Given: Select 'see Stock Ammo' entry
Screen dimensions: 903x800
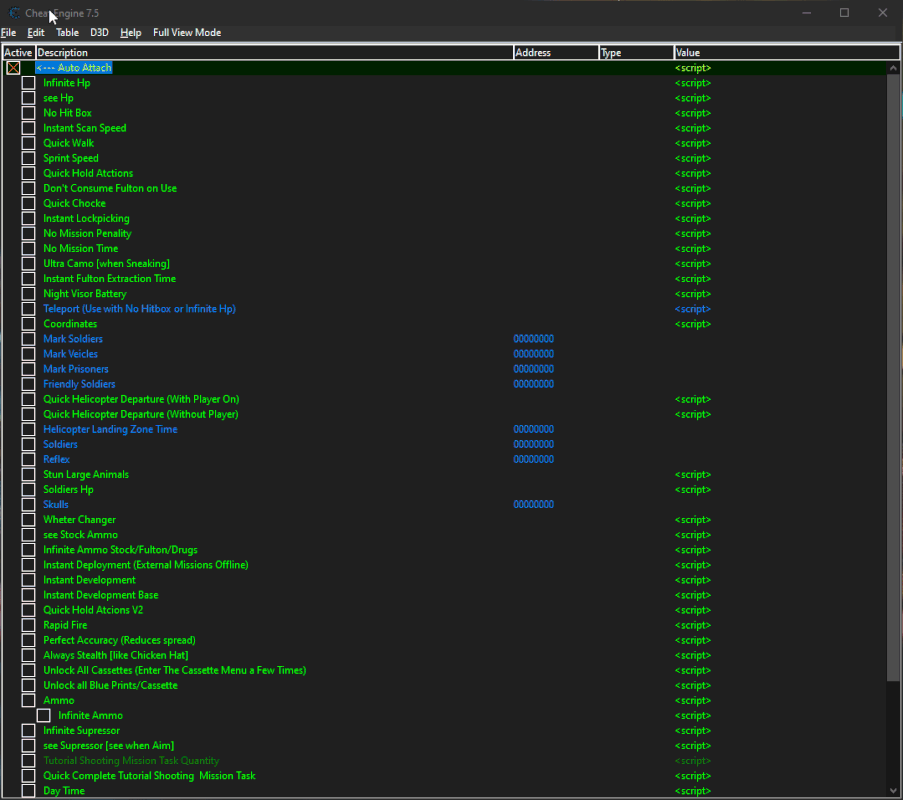Looking at the screenshot, I should pyautogui.click(x=81, y=534).
